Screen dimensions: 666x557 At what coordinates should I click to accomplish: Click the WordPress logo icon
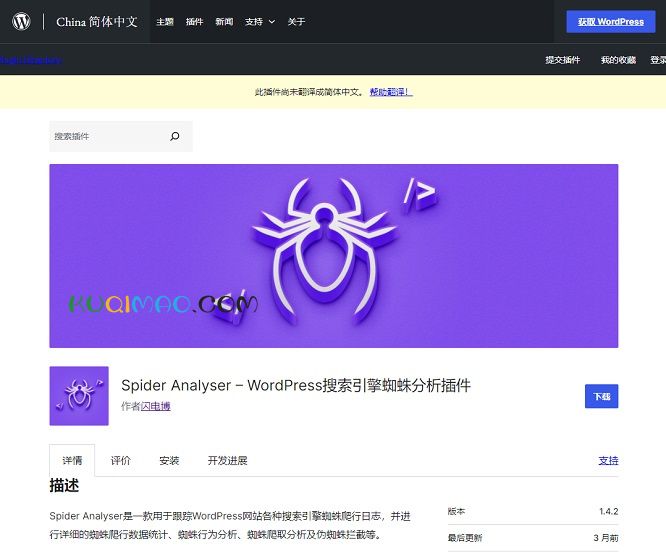[x=21, y=21]
